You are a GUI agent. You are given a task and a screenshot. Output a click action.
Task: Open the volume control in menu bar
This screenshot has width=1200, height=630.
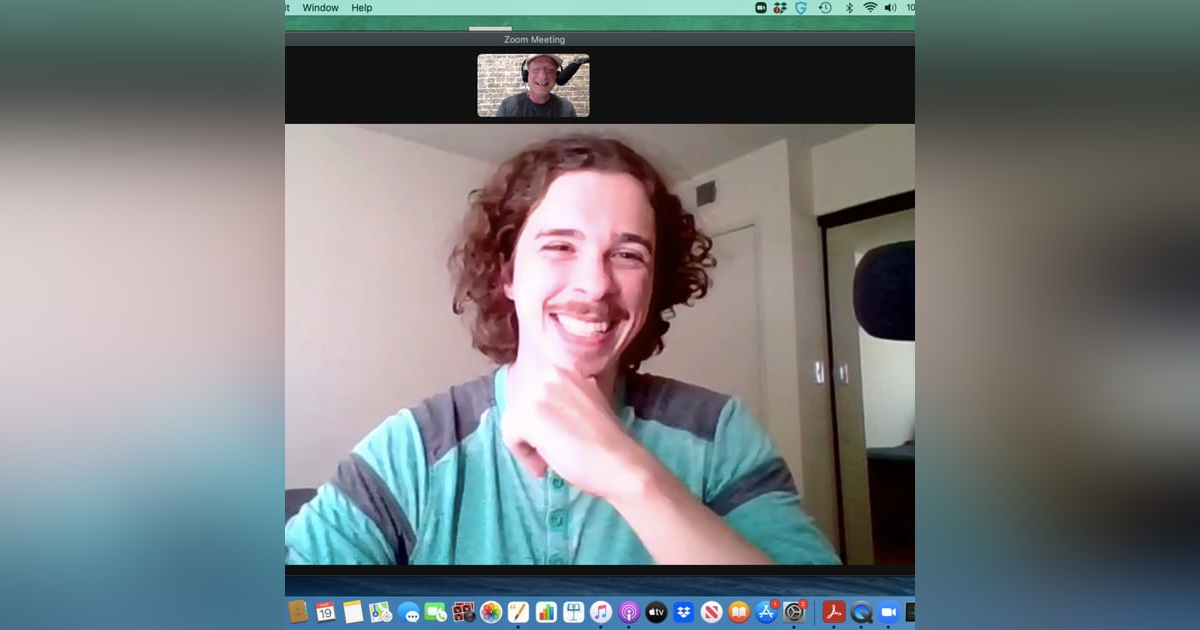pos(890,8)
